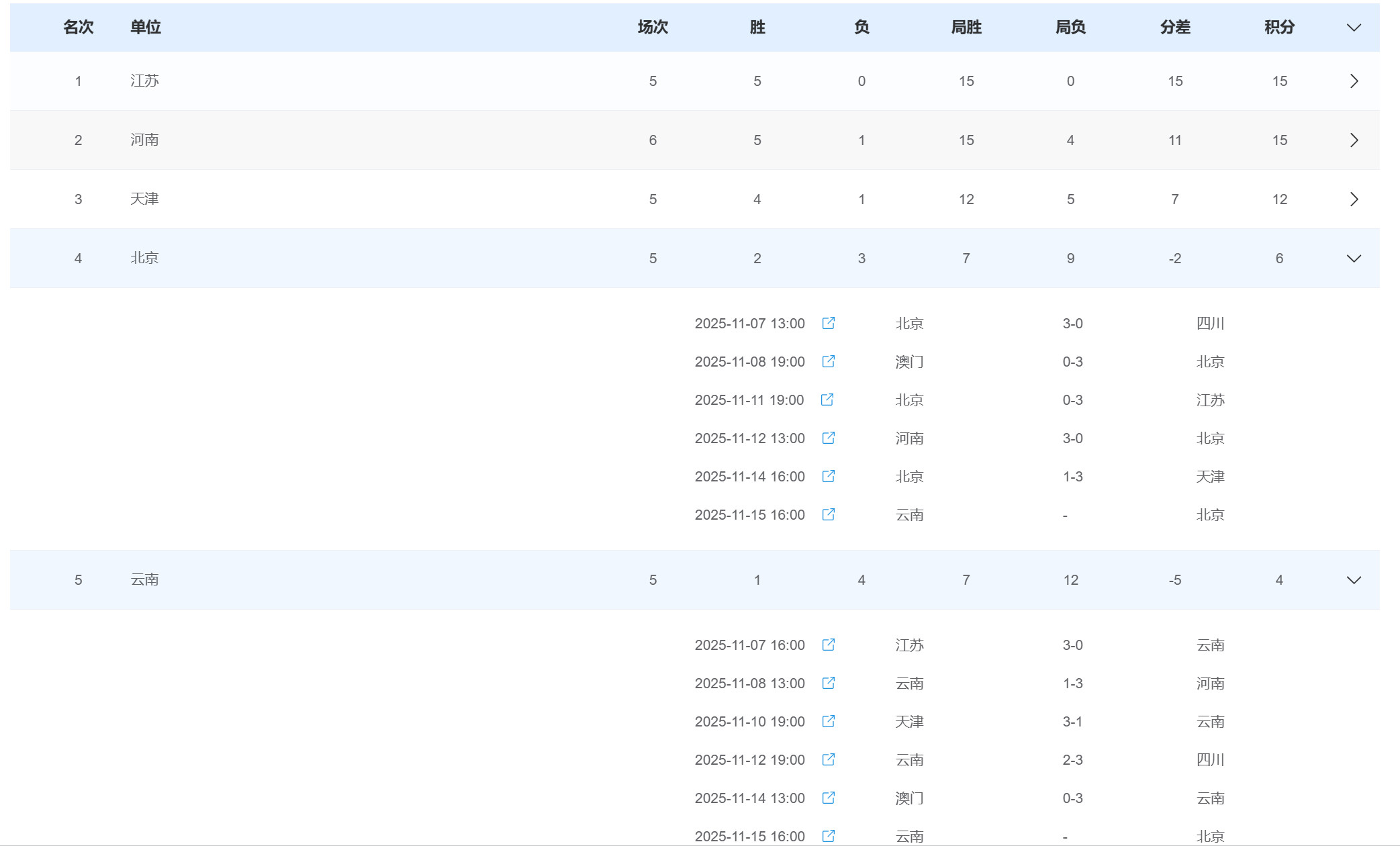
Task: Click the 分差 column header
Action: 1175,28
